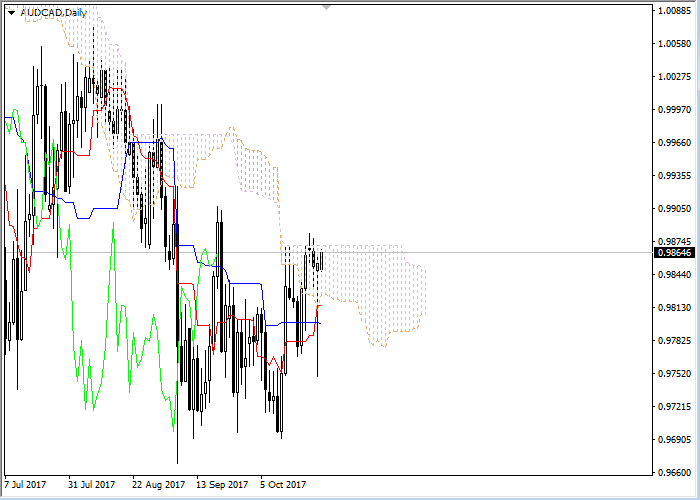This screenshot has width=700, height=500.
Task: Click the 13 Sep 2017 date label
Action: 222,484
